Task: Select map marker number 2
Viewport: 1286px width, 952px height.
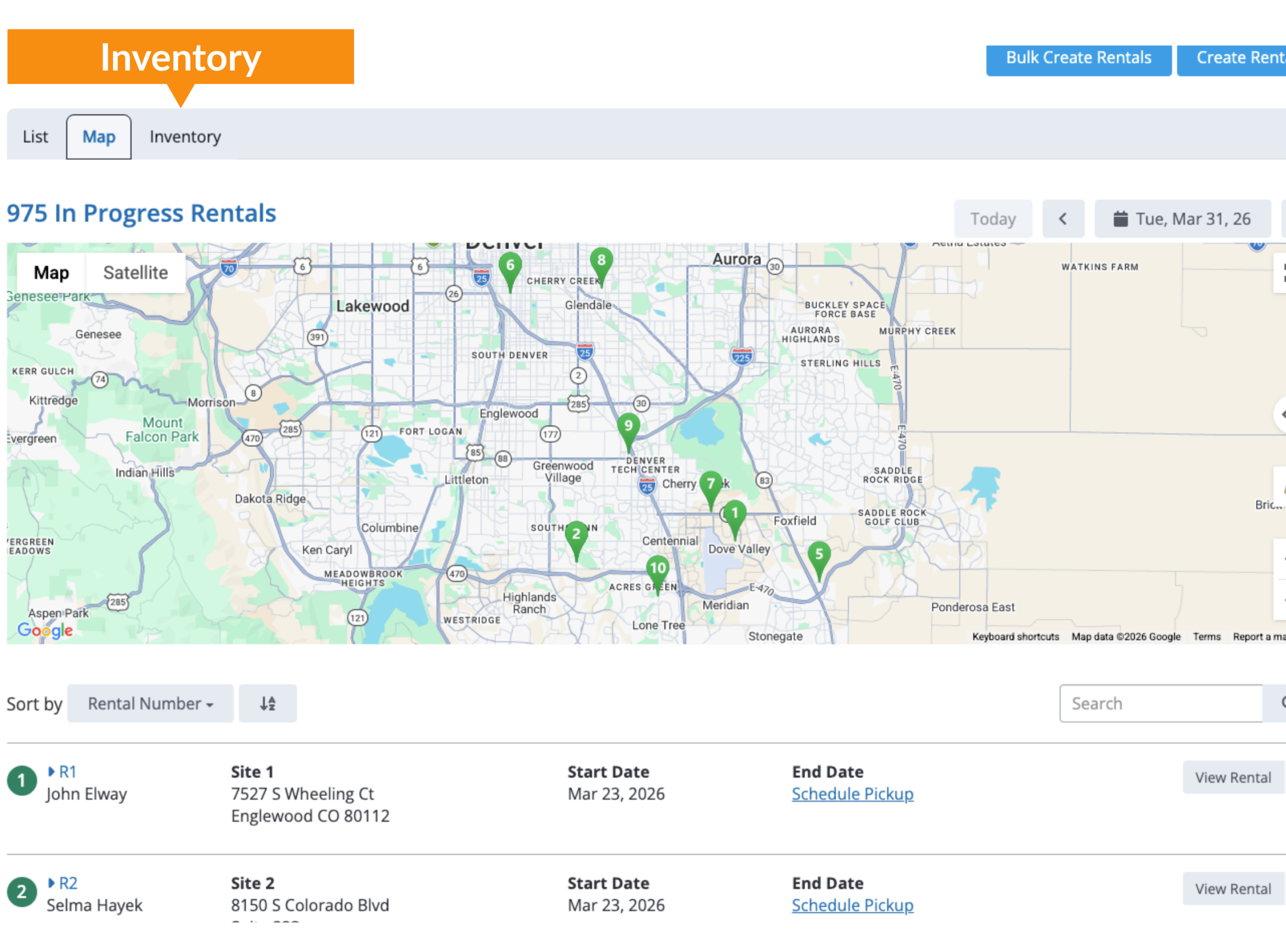Action: coord(576,535)
